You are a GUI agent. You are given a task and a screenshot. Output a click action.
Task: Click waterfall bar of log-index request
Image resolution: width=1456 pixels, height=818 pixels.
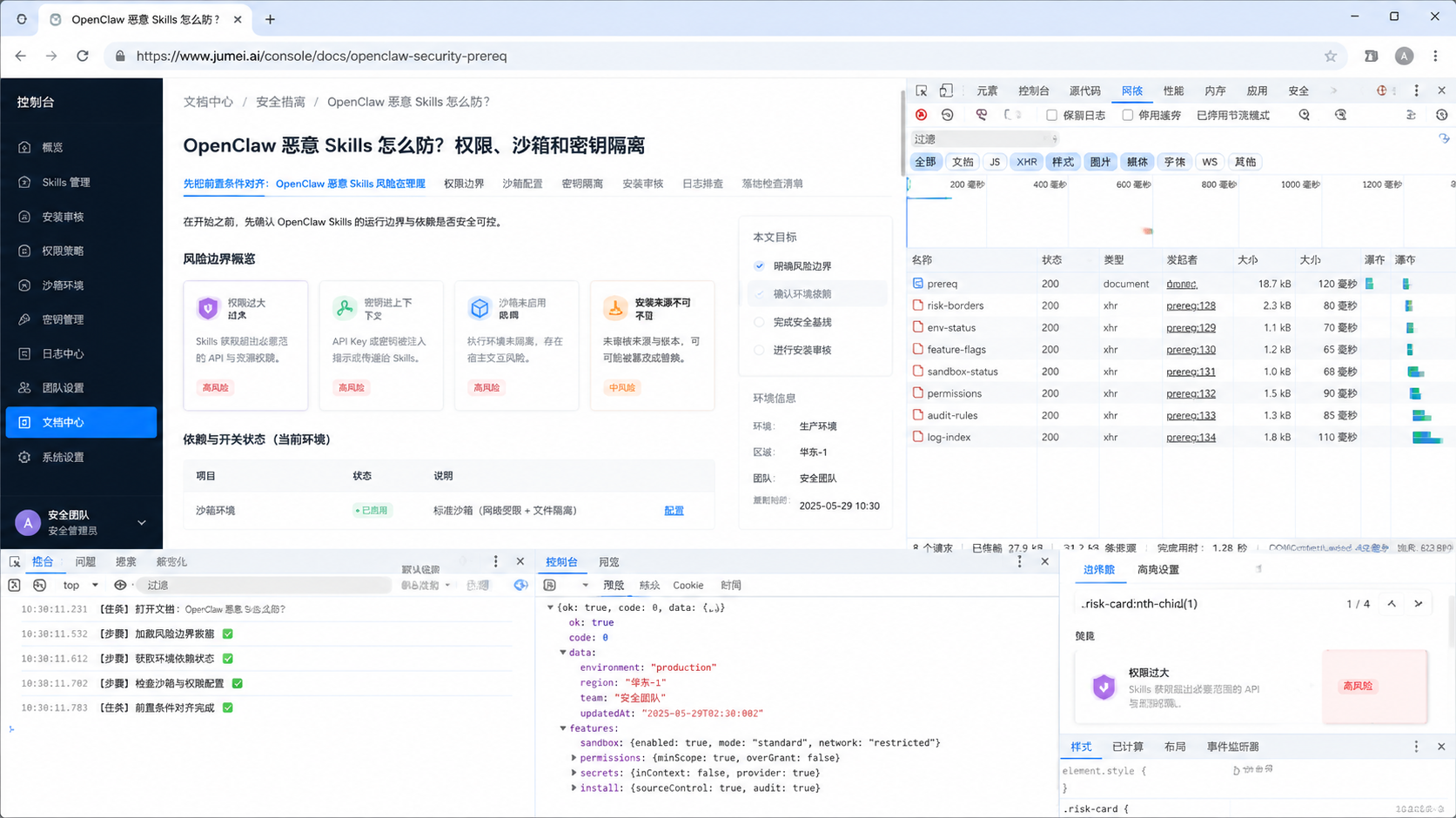1426,438
